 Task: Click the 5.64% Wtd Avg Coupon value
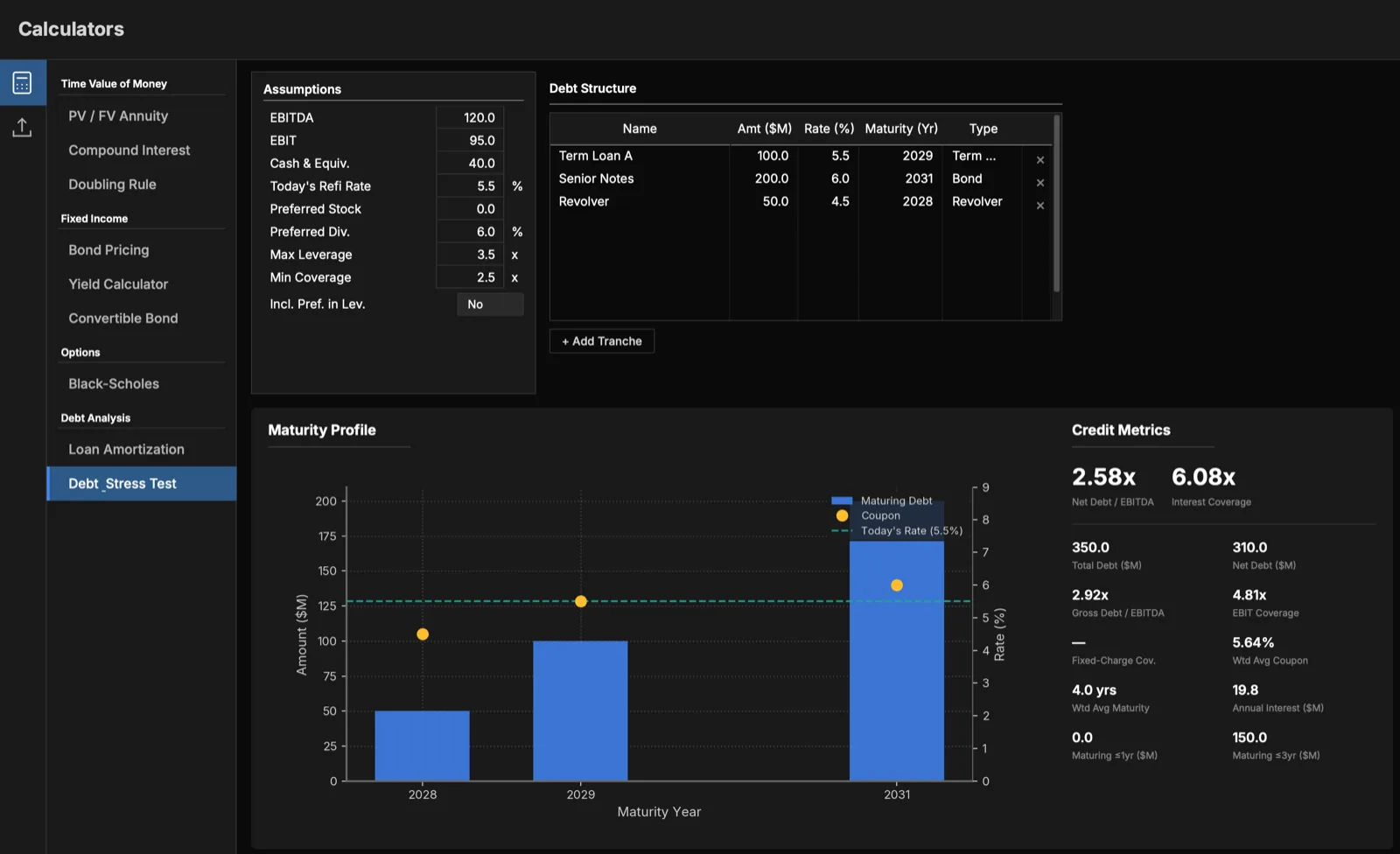click(1253, 642)
